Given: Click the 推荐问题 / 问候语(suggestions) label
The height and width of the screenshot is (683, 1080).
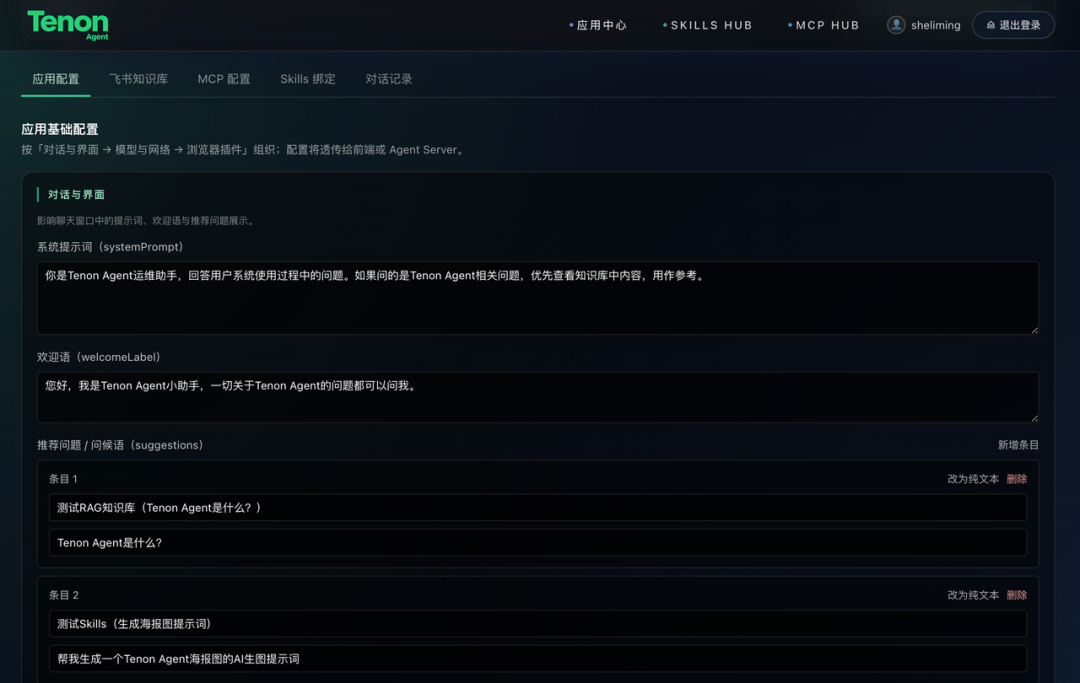Looking at the screenshot, I should tap(121, 445).
